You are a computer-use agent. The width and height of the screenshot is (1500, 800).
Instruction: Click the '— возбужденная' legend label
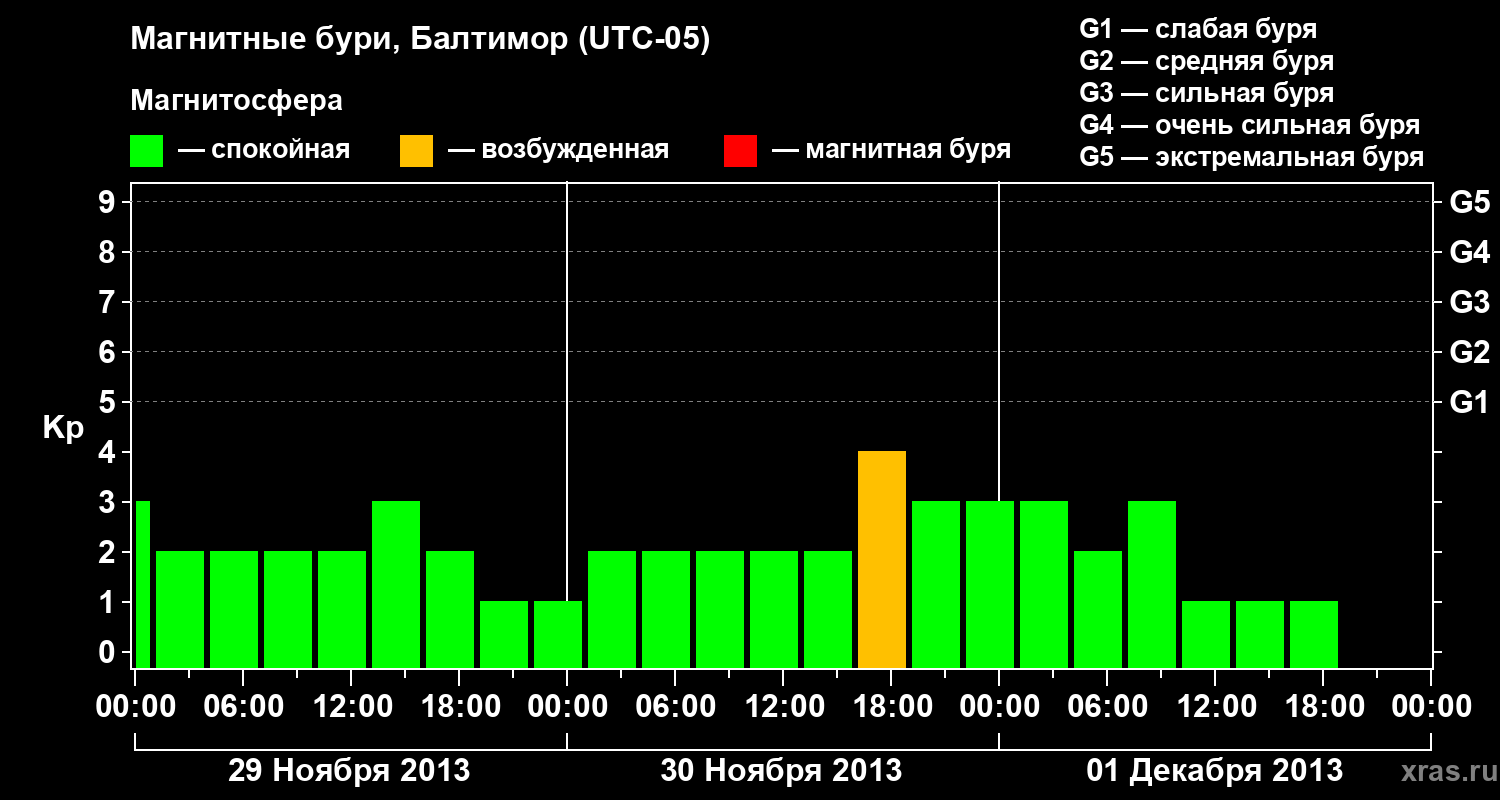click(x=558, y=151)
